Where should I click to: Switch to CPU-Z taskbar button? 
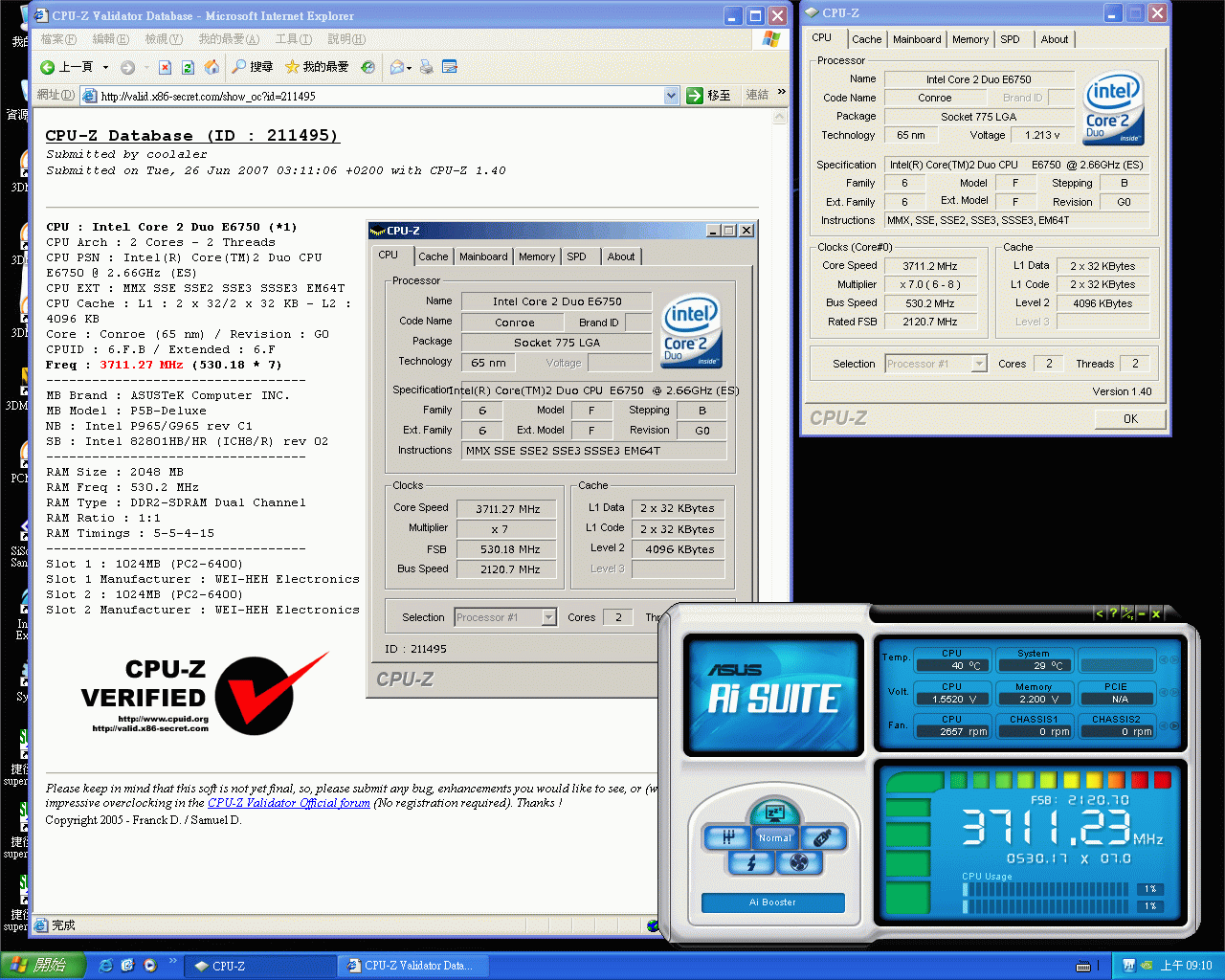tap(260, 966)
